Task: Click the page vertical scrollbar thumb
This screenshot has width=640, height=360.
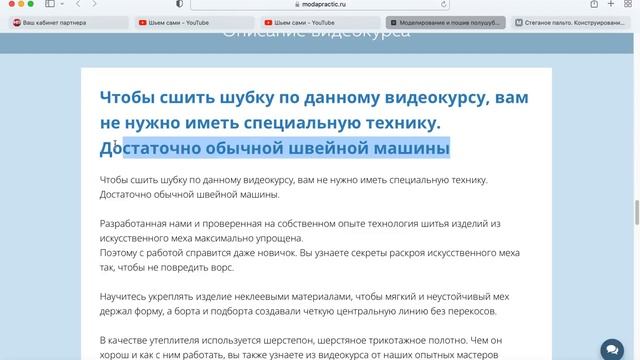Action: pyautogui.click(x=636, y=212)
